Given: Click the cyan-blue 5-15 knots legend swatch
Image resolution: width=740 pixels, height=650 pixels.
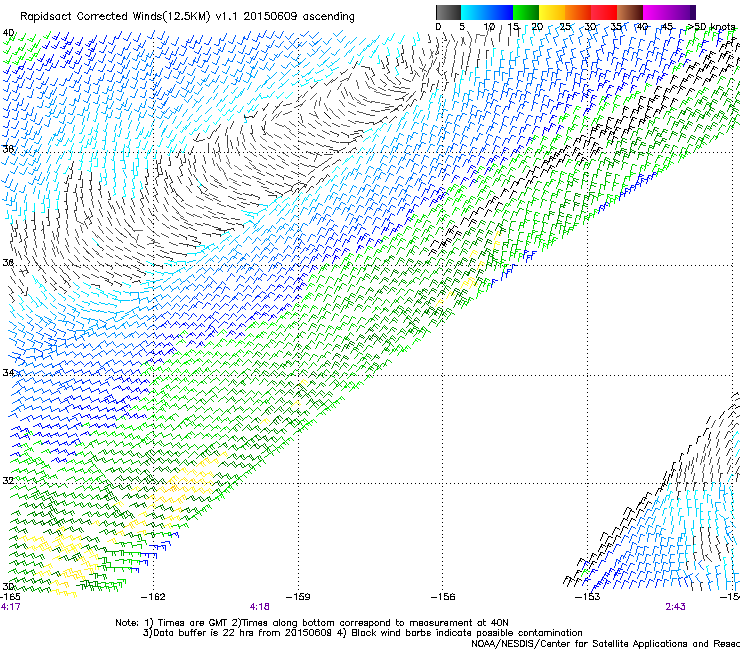Looking at the screenshot, I should [x=487, y=12].
